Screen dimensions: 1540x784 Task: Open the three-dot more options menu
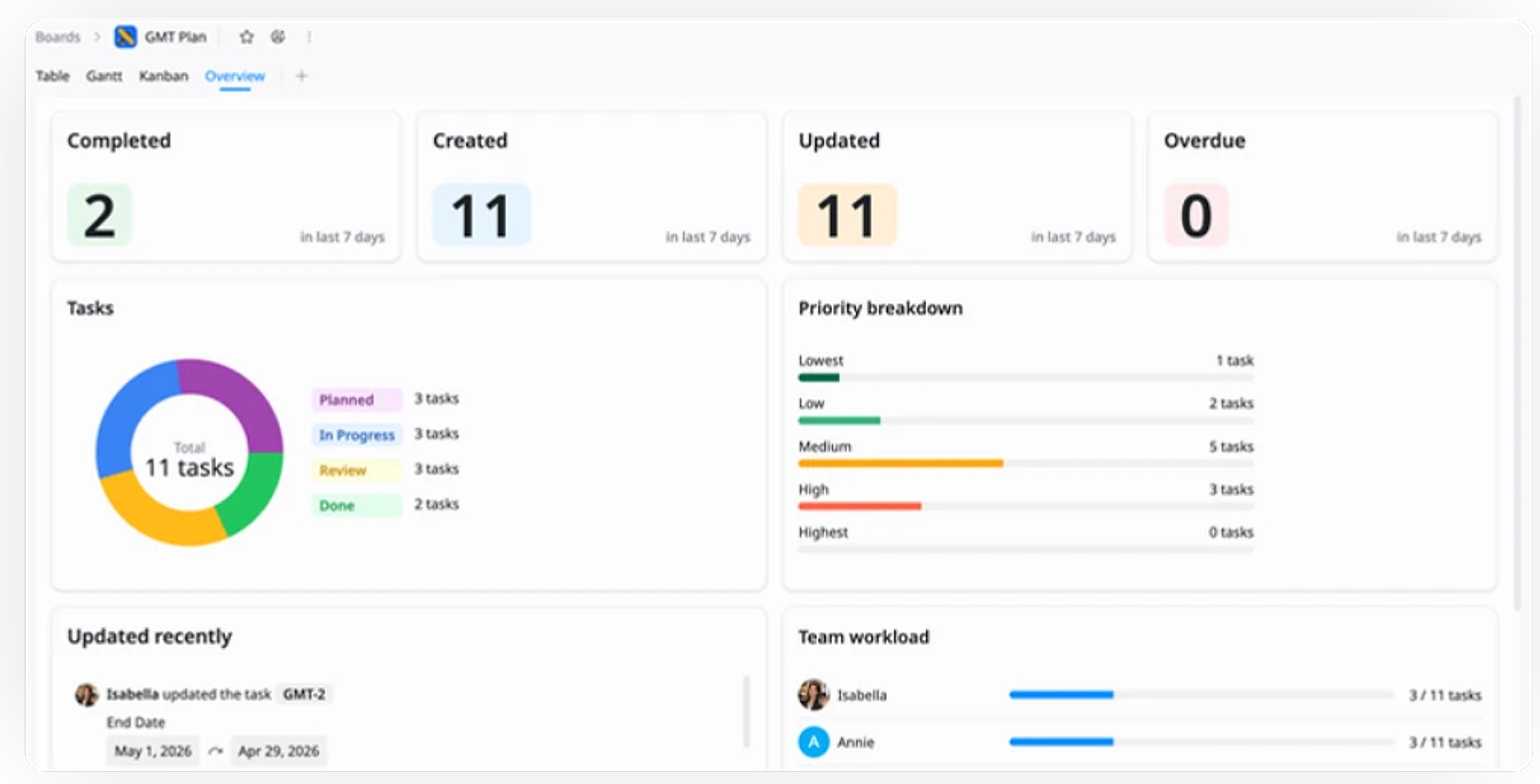309,36
